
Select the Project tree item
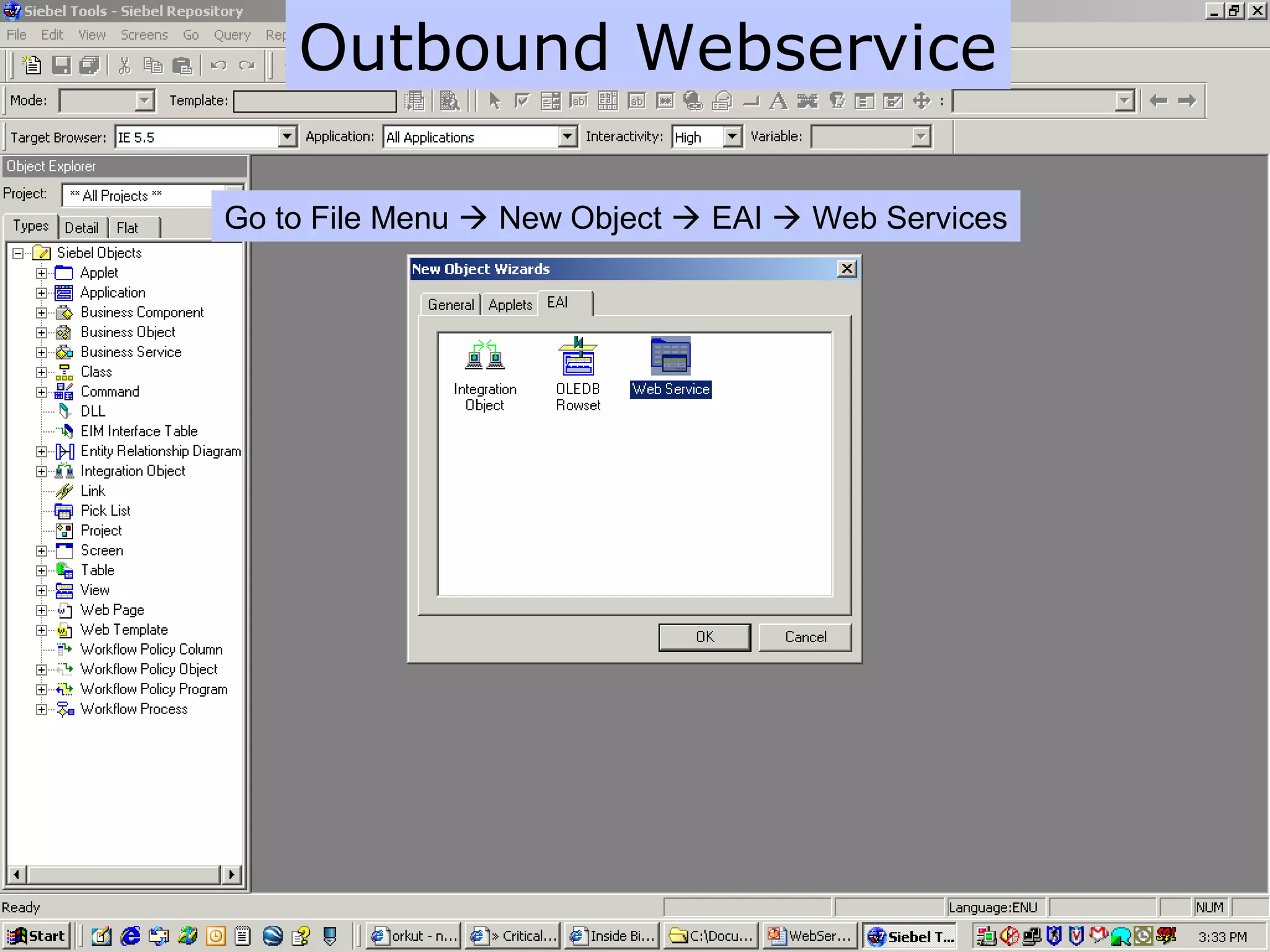click(101, 531)
